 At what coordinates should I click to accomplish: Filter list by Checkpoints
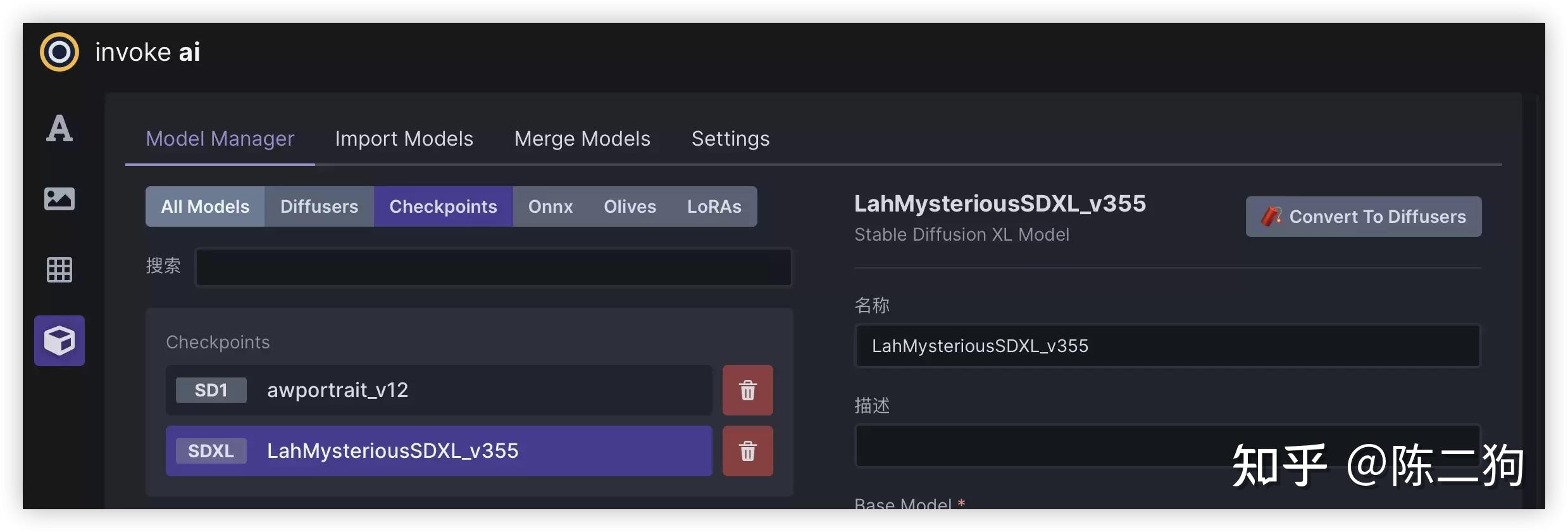pyautogui.click(x=444, y=206)
